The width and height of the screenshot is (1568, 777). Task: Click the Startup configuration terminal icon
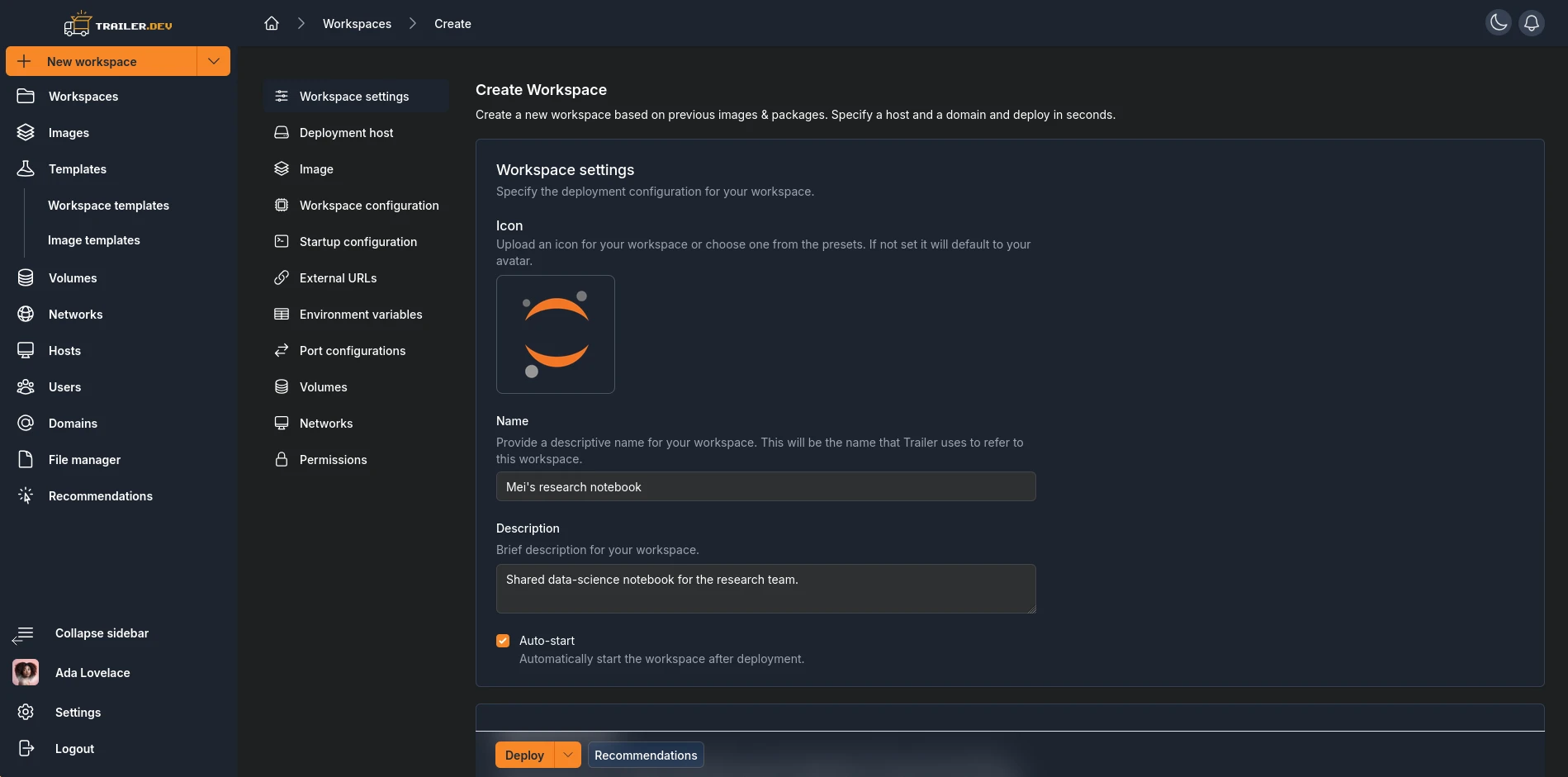tap(282, 241)
